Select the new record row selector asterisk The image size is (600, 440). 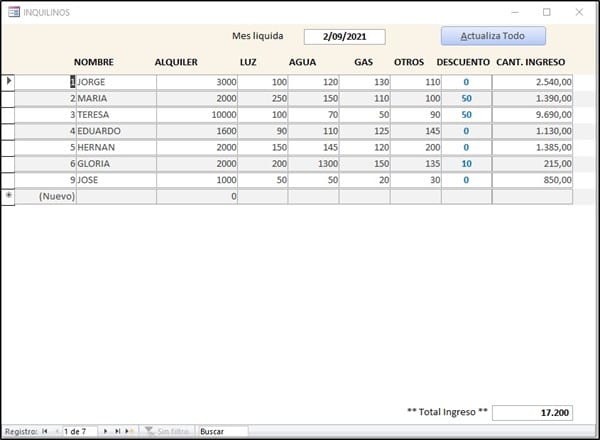[9, 196]
